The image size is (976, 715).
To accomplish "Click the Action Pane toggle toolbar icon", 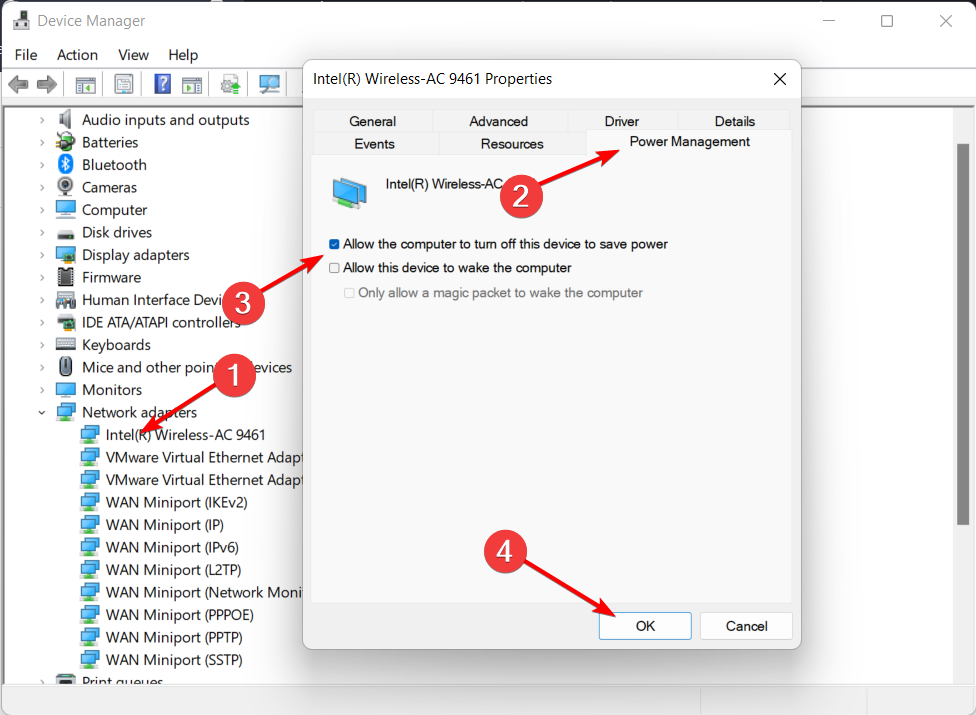I will pyautogui.click(x=192, y=85).
